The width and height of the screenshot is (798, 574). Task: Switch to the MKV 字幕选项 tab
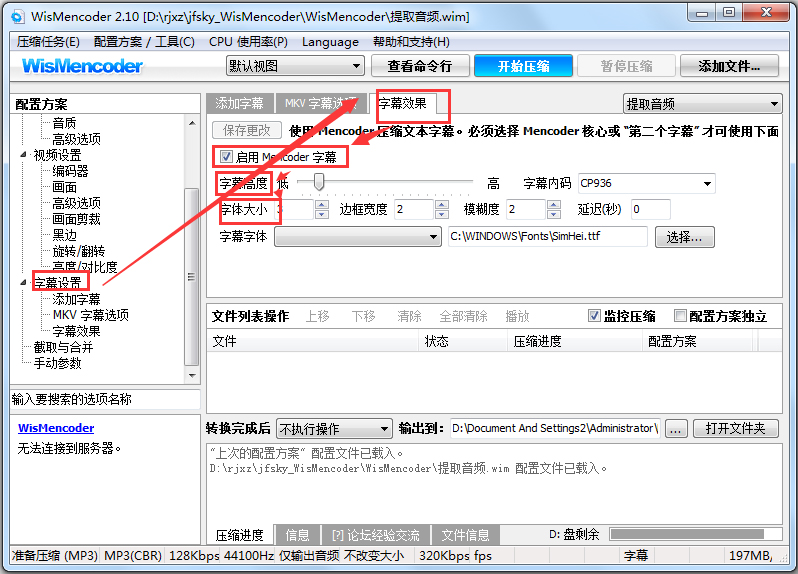321,104
